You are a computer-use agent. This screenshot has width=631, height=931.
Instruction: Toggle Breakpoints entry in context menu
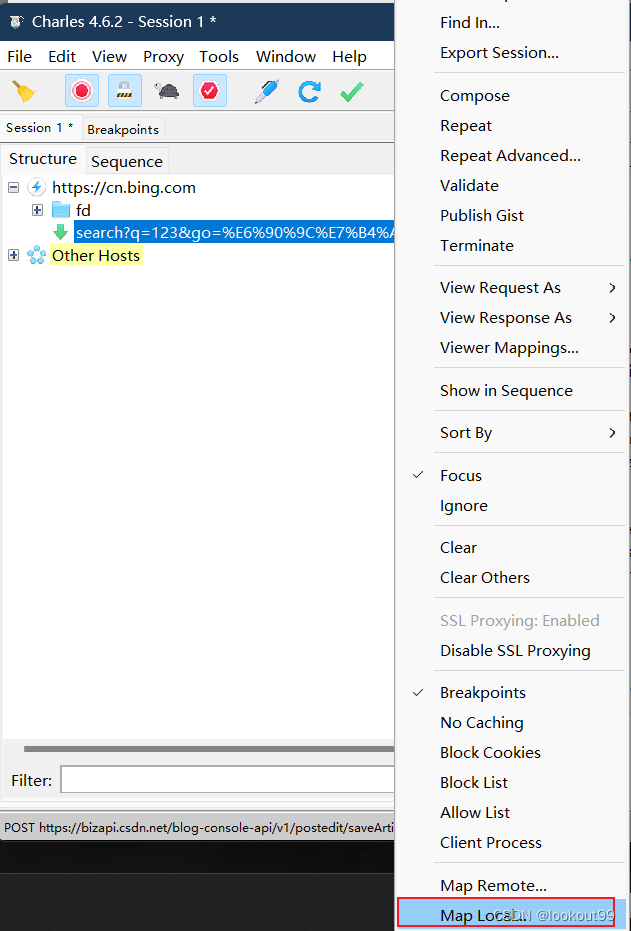pos(483,692)
